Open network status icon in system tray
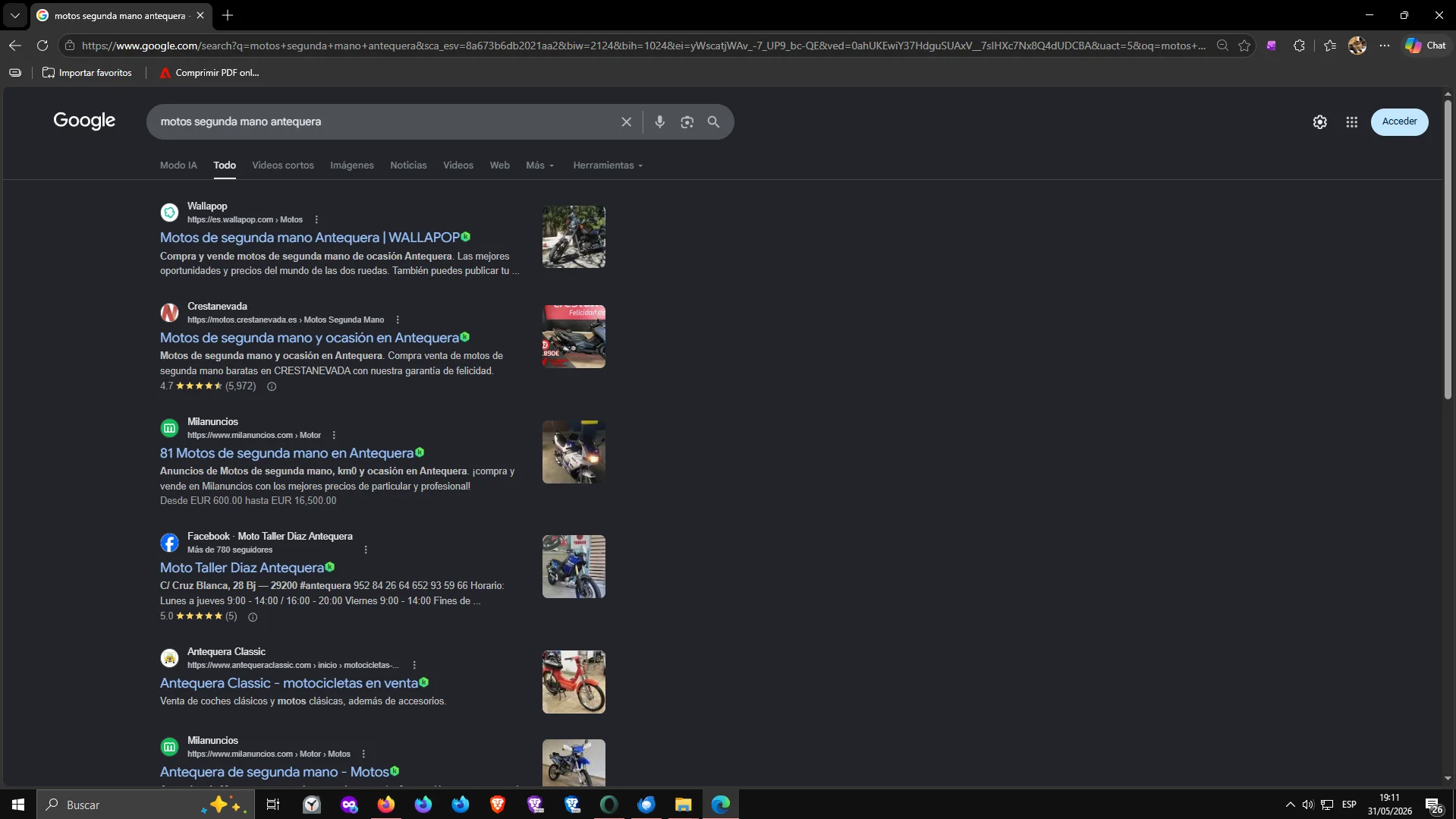 tap(1327, 805)
